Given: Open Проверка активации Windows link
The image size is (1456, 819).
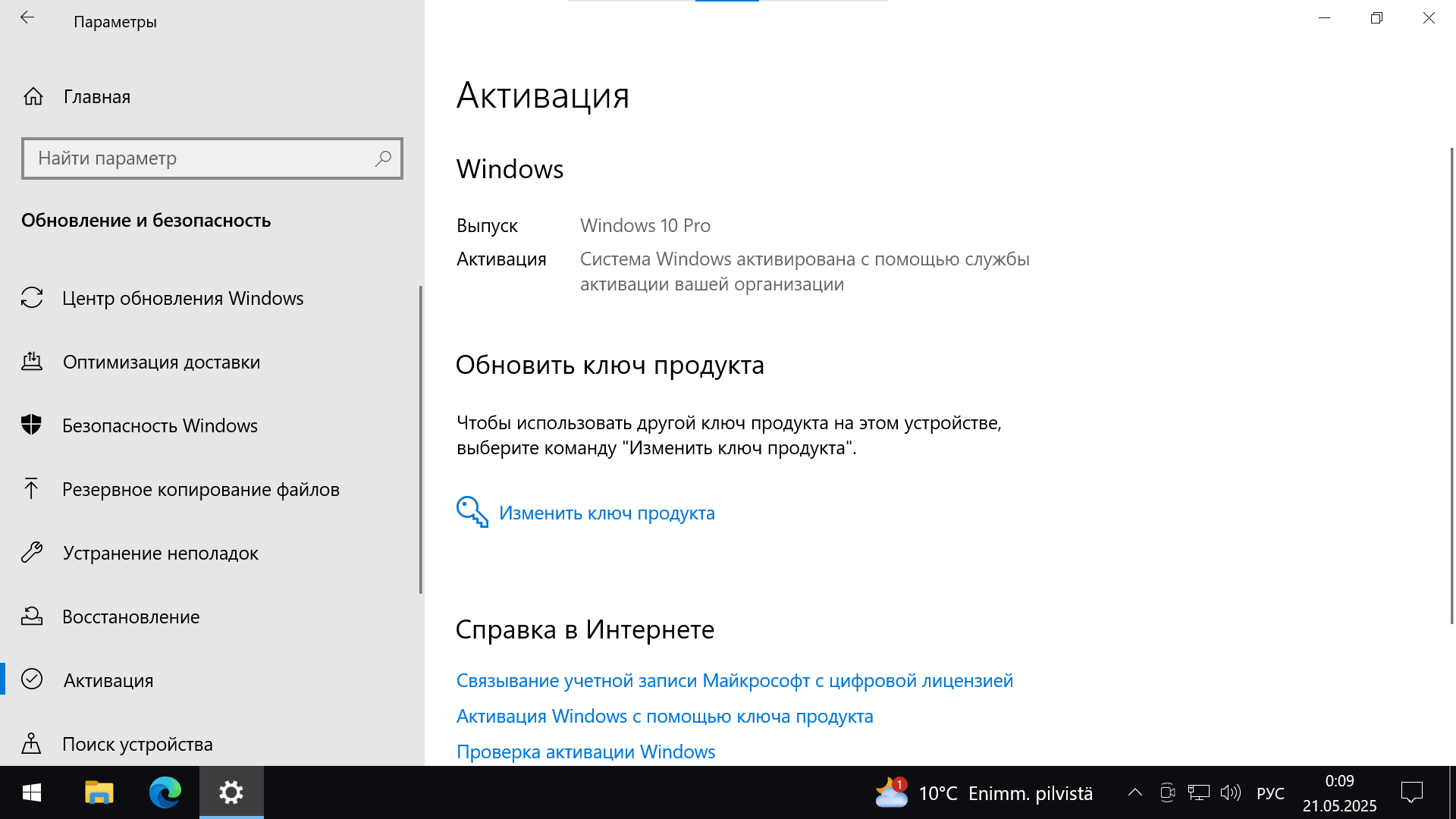Looking at the screenshot, I should point(585,752).
